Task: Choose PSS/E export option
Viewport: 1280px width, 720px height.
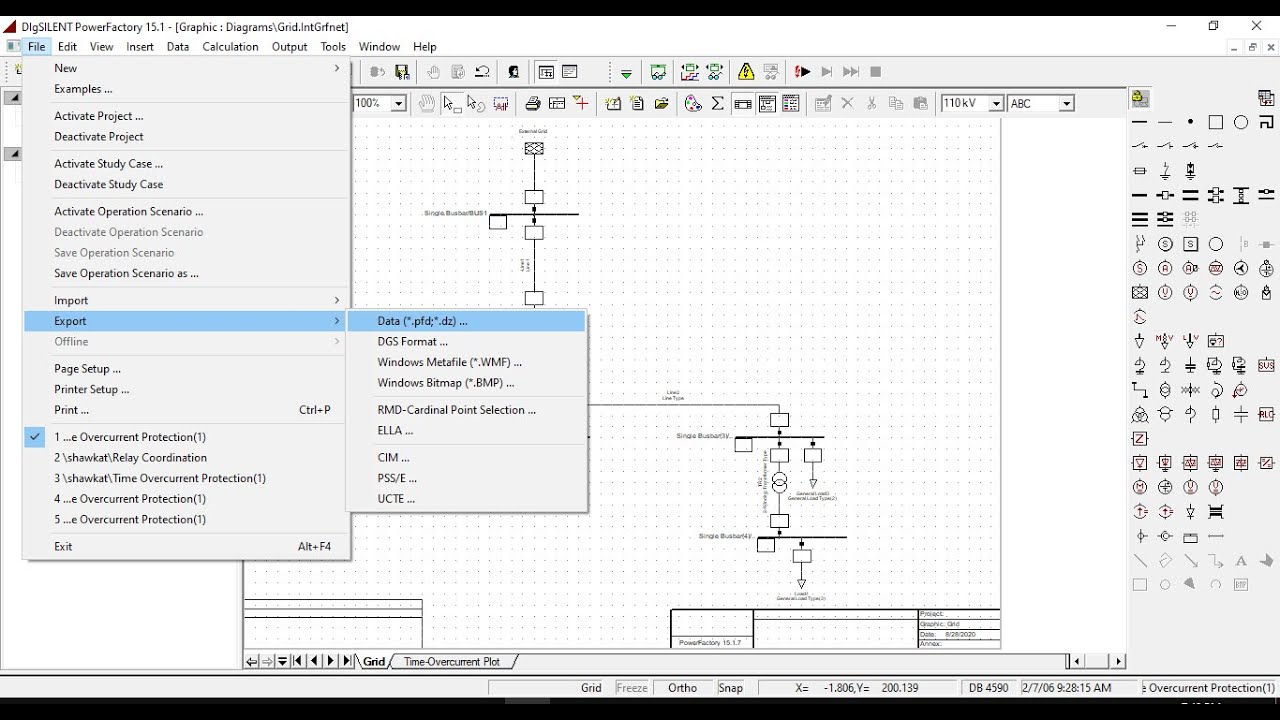Action: [x=467, y=478]
